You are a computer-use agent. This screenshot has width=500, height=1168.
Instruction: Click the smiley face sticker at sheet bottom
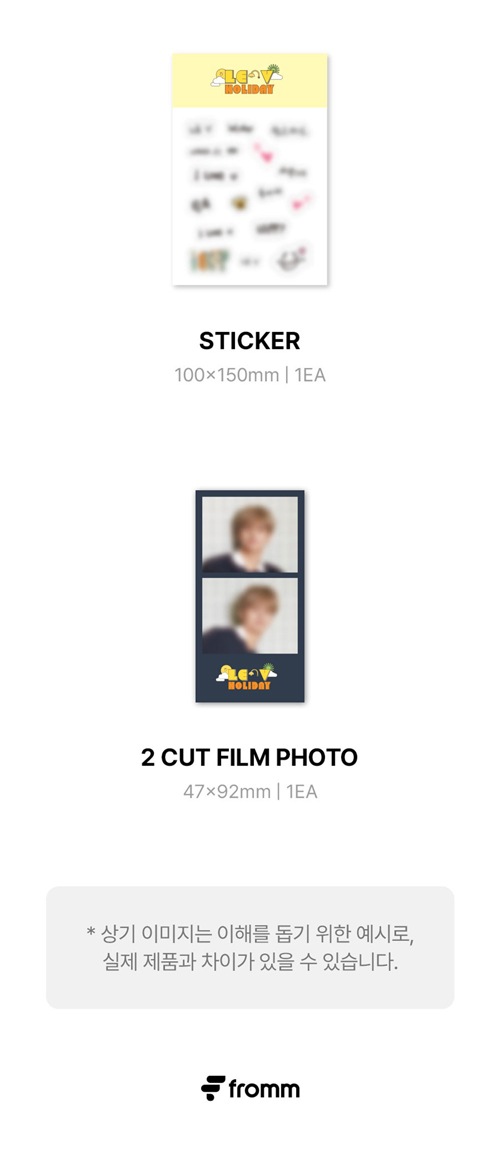293,258
